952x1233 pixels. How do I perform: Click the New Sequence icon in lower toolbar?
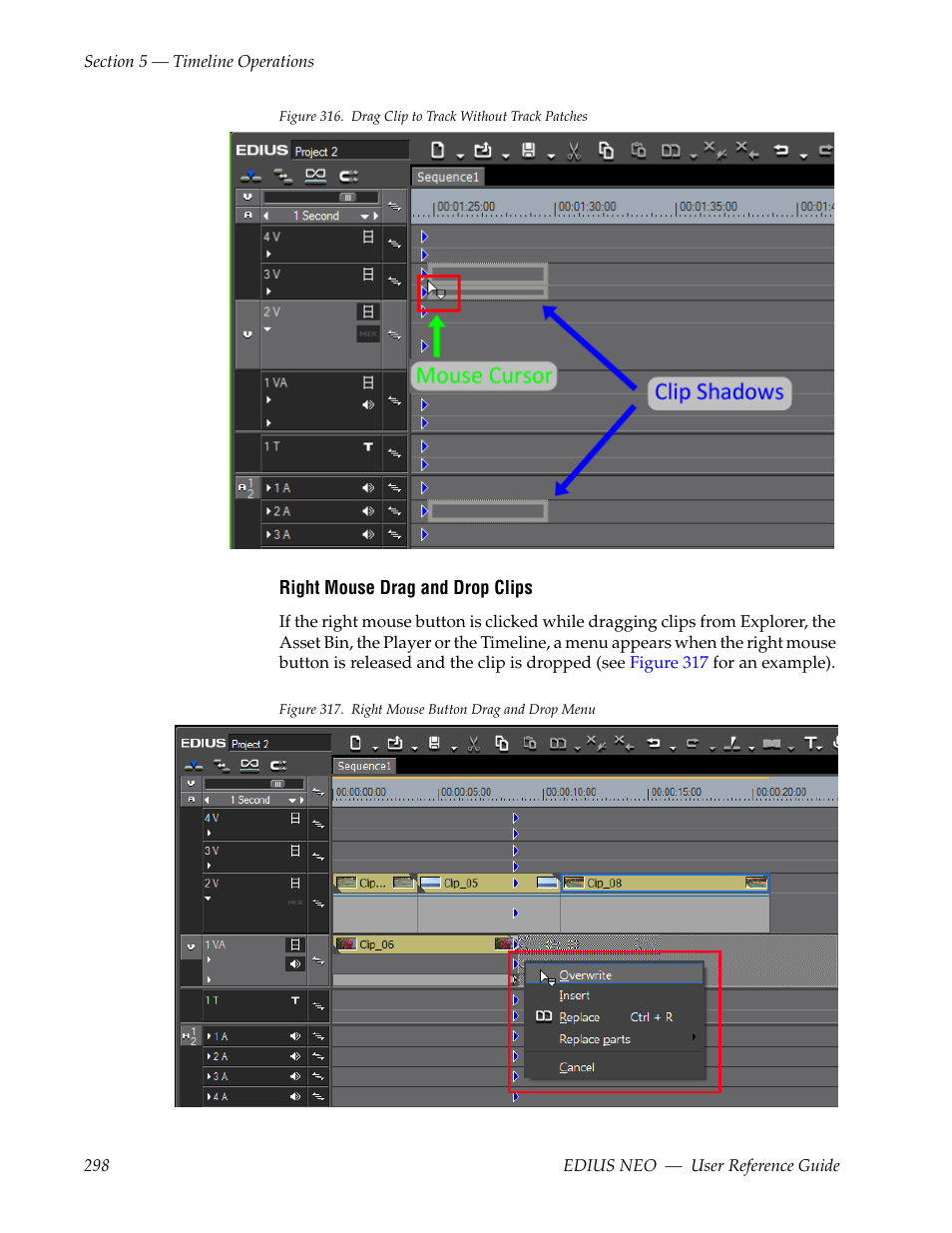[x=355, y=743]
